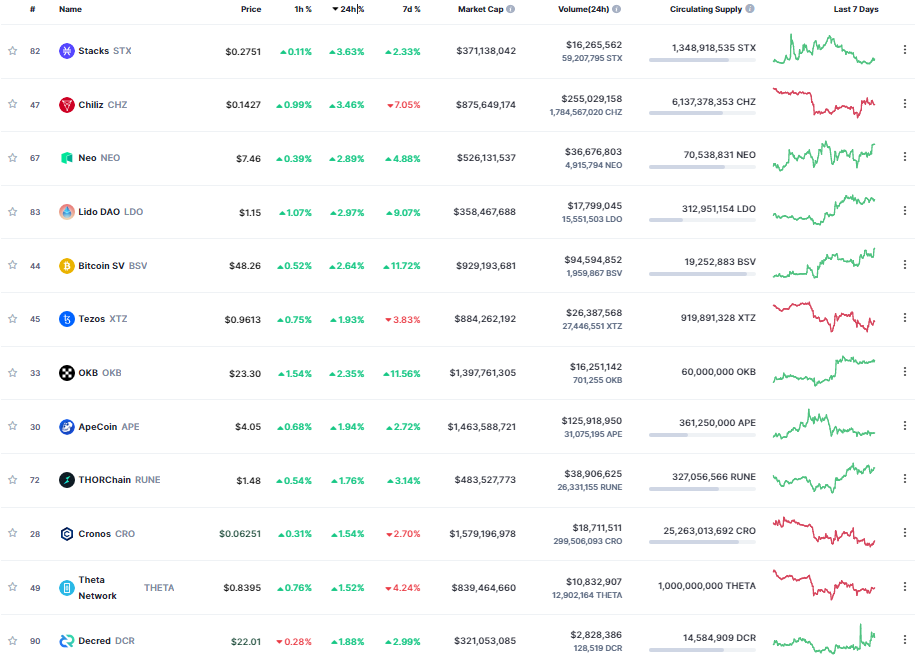Click the three-dot menu for Tezos

coord(905,318)
